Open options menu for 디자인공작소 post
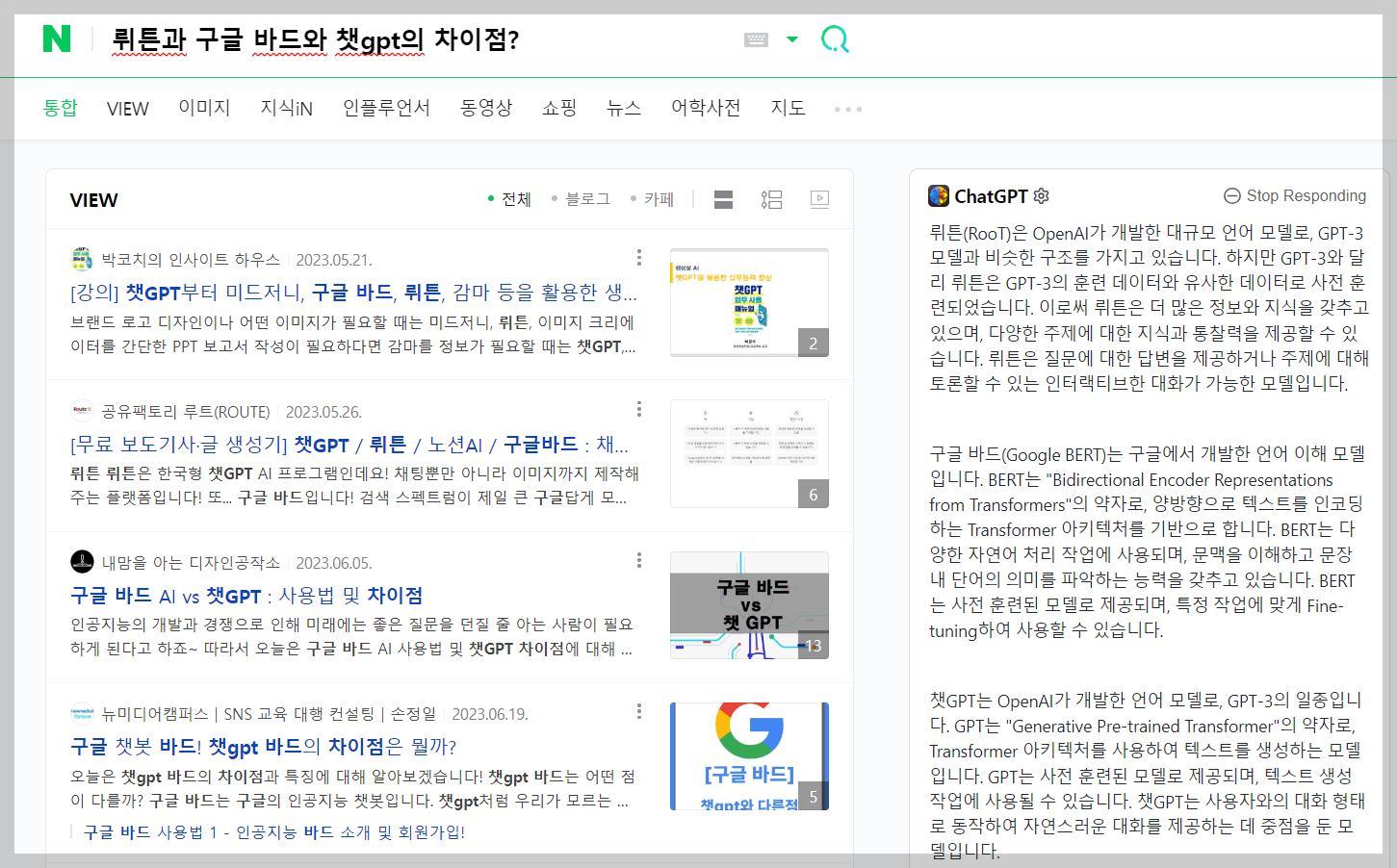1397x868 pixels. [639, 560]
